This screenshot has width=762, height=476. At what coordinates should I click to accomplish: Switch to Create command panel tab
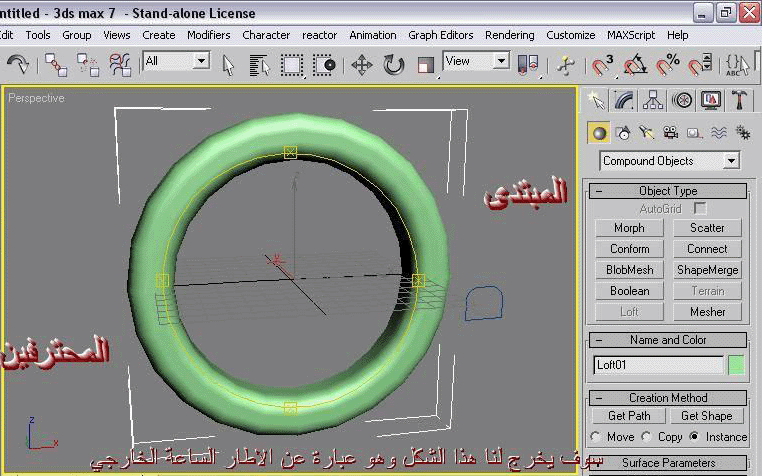(596, 101)
